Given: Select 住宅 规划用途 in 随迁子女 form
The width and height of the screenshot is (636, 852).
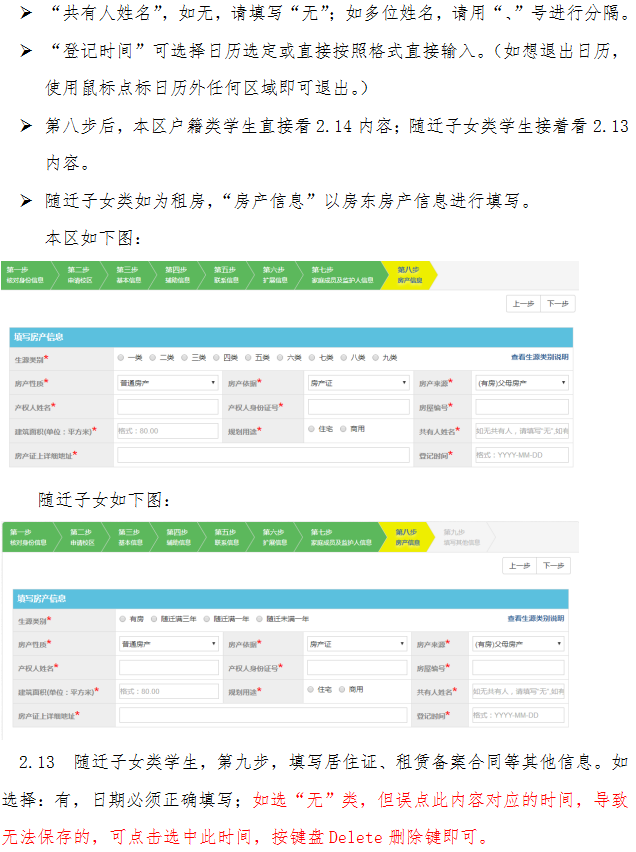Looking at the screenshot, I should pyautogui.click(x=310, y=690).
